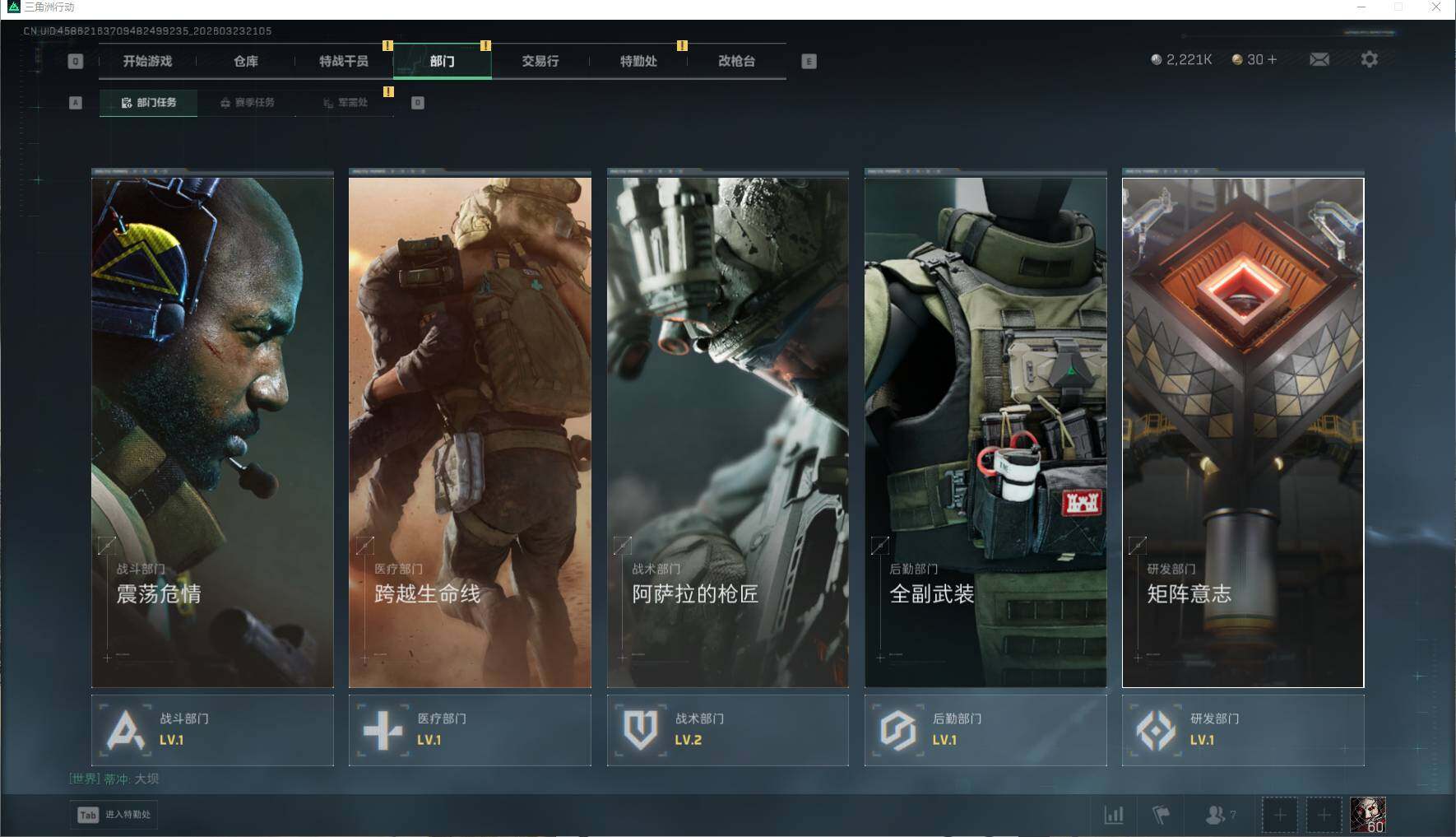Viewport: 1456px width, 837px height.
Task: Open the flag icon in bottom bar
Action: (1161, 815)
